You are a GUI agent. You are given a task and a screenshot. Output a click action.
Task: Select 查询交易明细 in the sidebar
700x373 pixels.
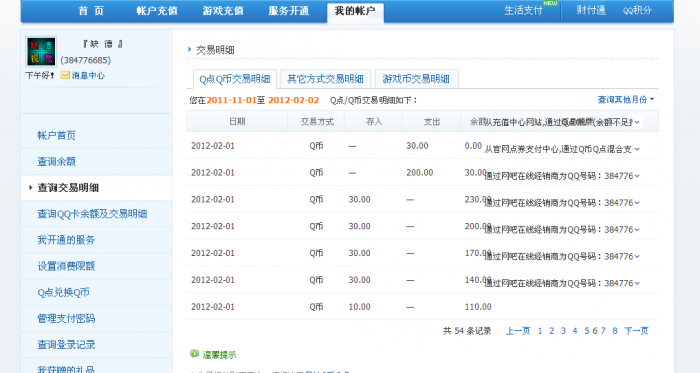pos(68,188)
